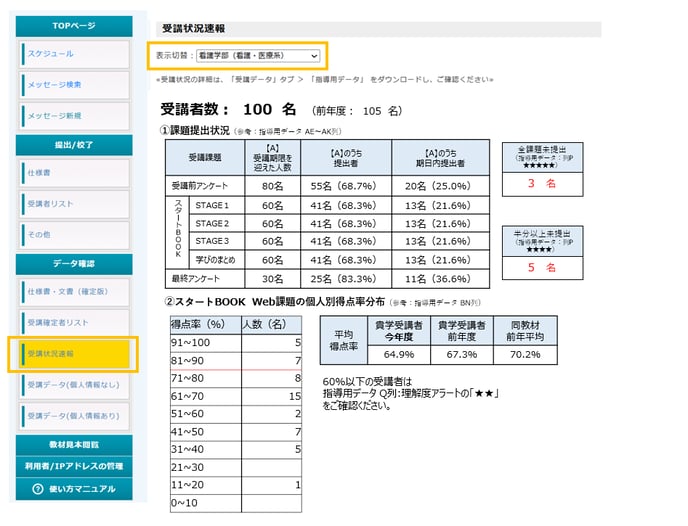Click the TOPページ header button

point(74,26)
